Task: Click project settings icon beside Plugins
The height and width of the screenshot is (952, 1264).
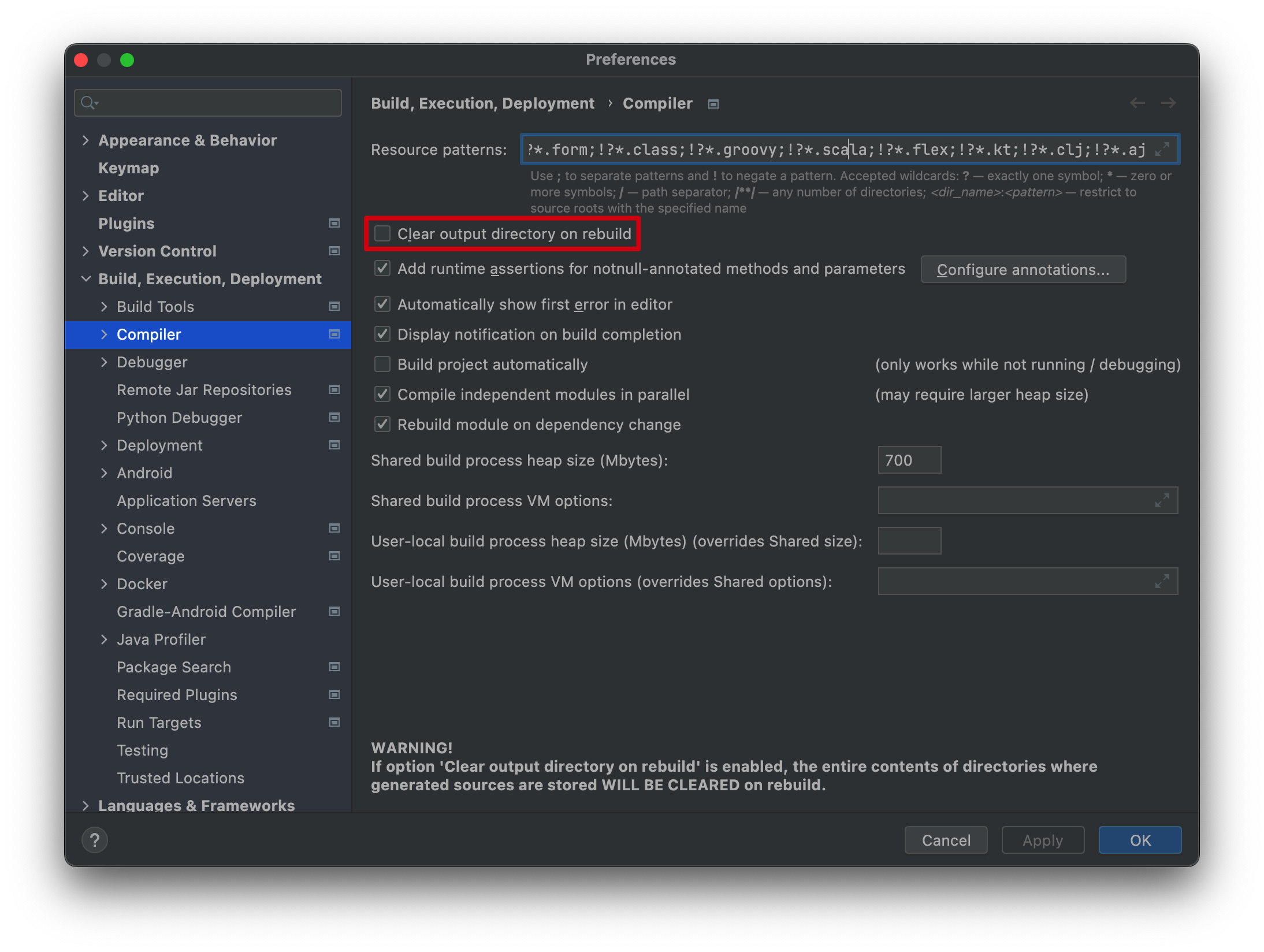Action: point(334,223)
